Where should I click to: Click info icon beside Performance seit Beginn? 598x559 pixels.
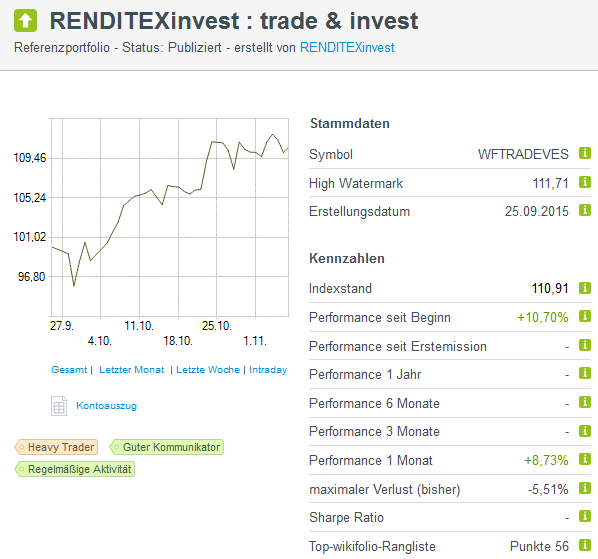click(x=585, y=316)
